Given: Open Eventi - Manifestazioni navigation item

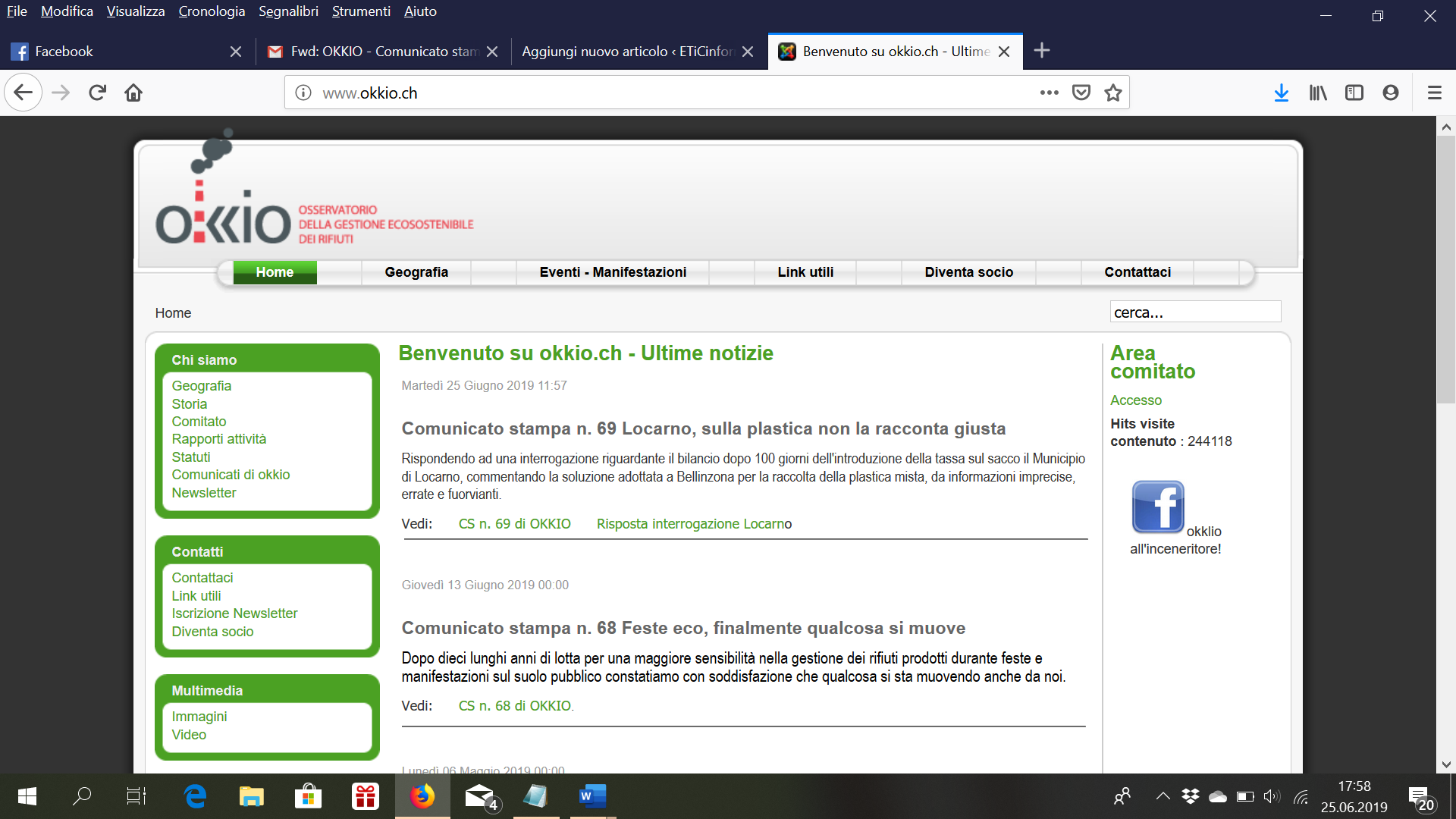Looking at the screenshot, I should tap(613, 272).
